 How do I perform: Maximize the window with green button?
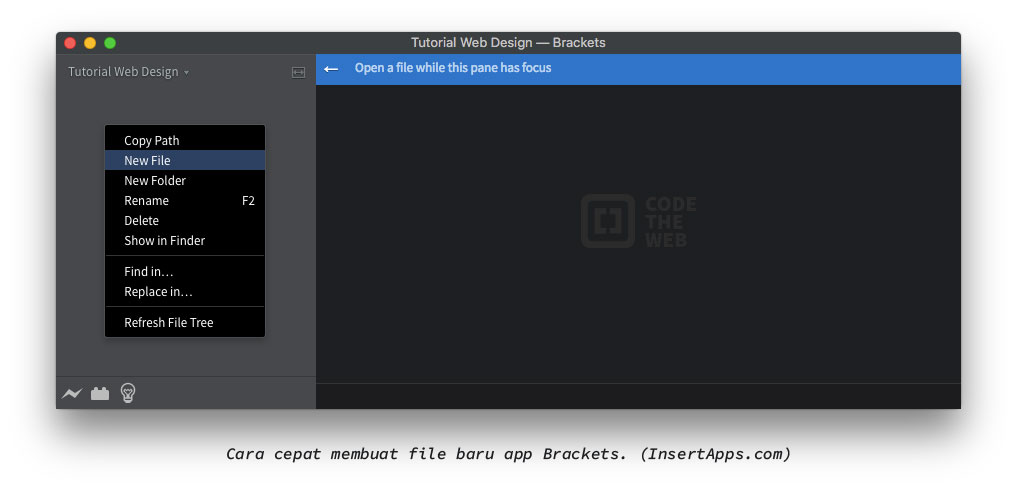click(110, 43)
